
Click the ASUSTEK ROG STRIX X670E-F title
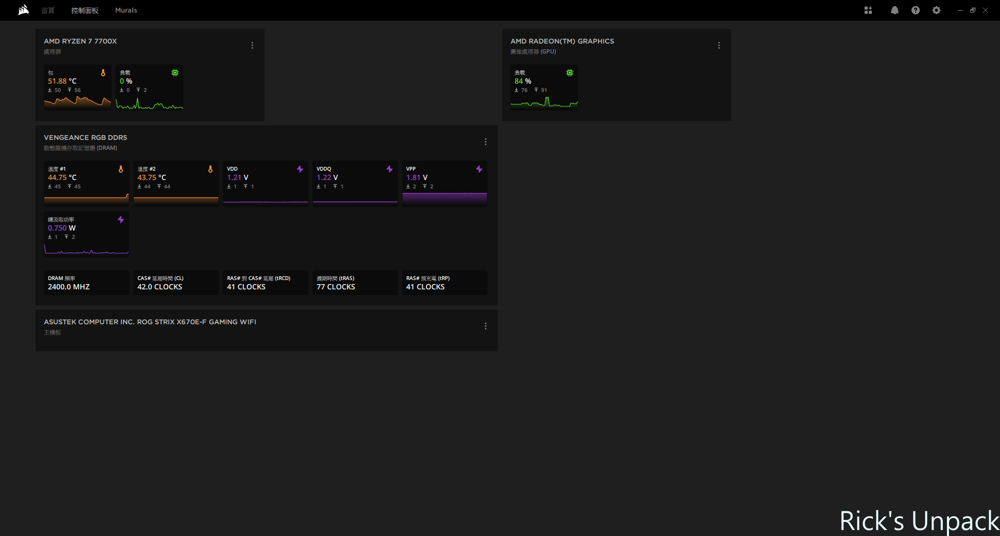(x=150, y=322)
